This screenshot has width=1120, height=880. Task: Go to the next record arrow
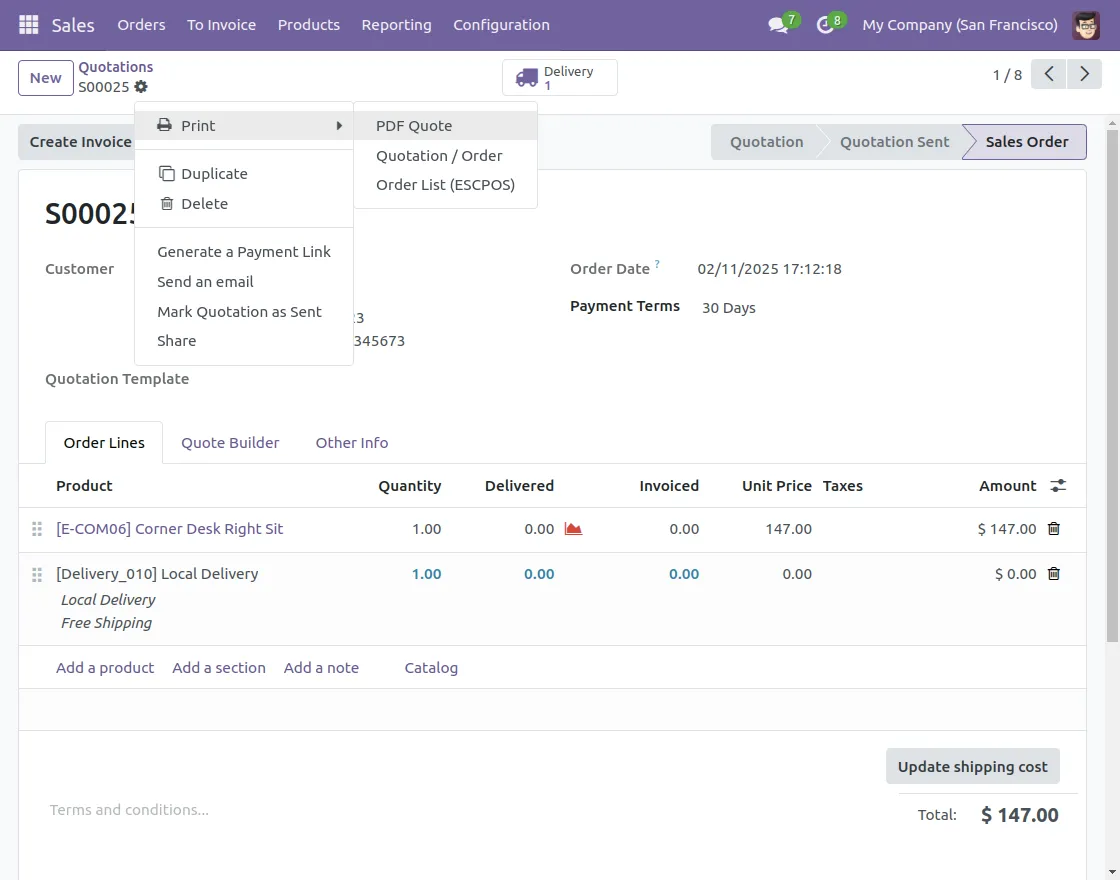coord(1084,75)
